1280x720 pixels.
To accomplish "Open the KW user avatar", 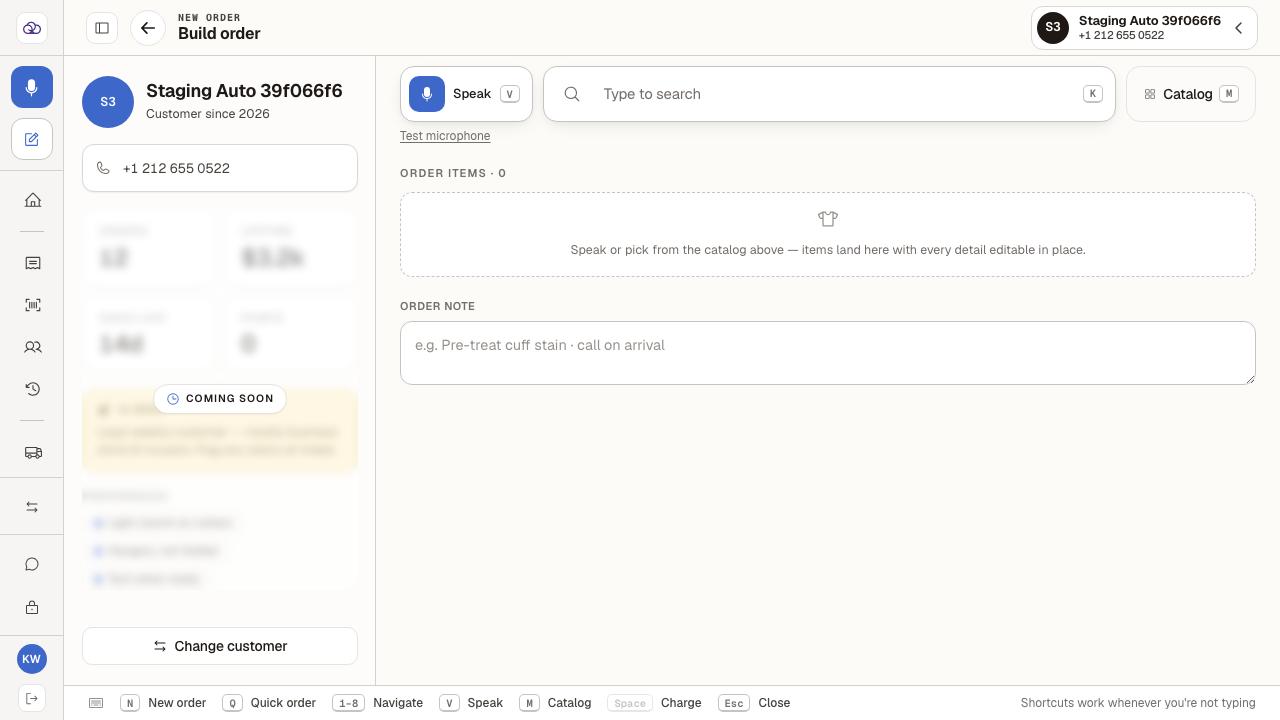I will 32,659.
